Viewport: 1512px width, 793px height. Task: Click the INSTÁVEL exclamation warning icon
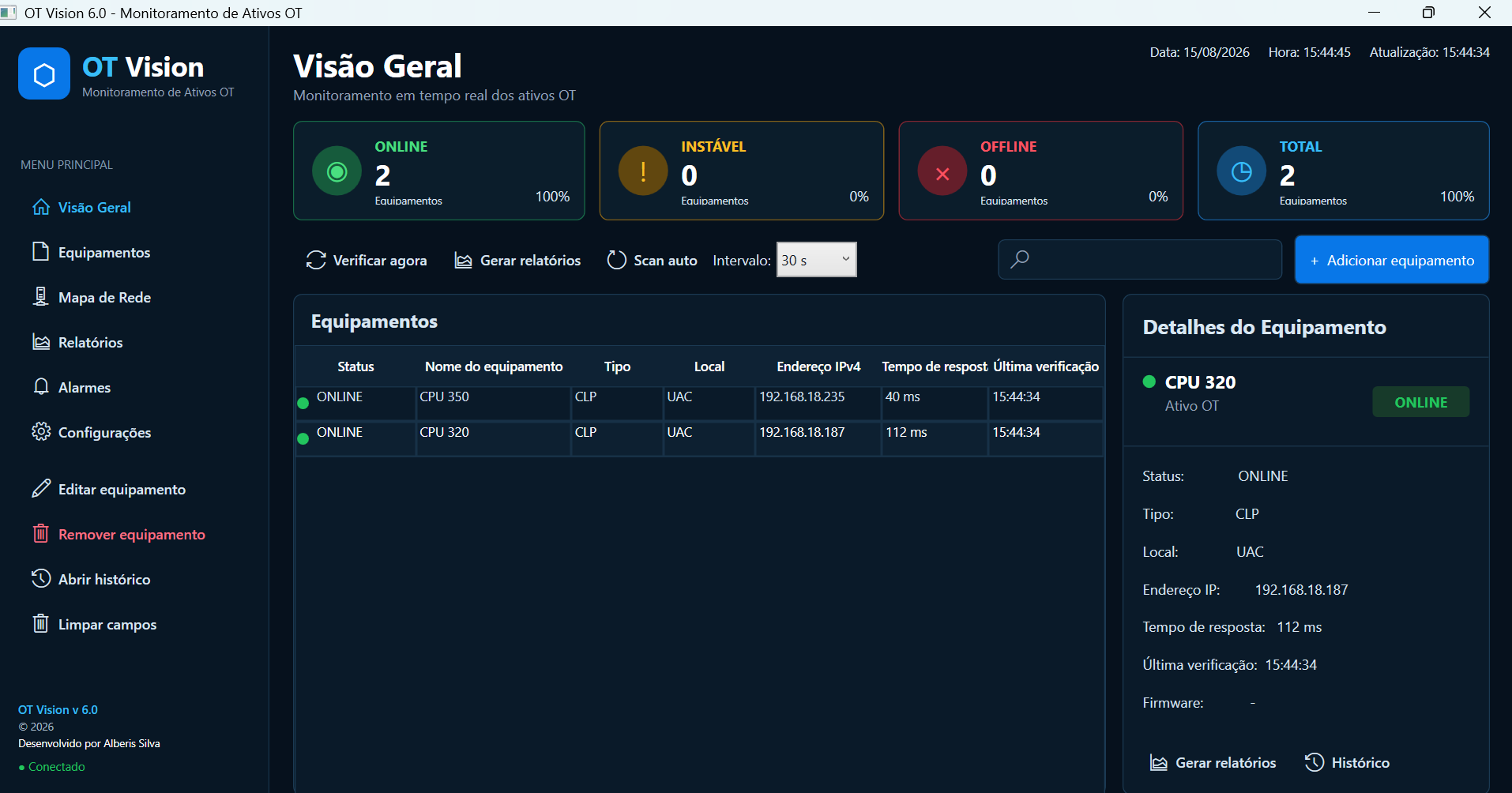(x=643, y=171)
